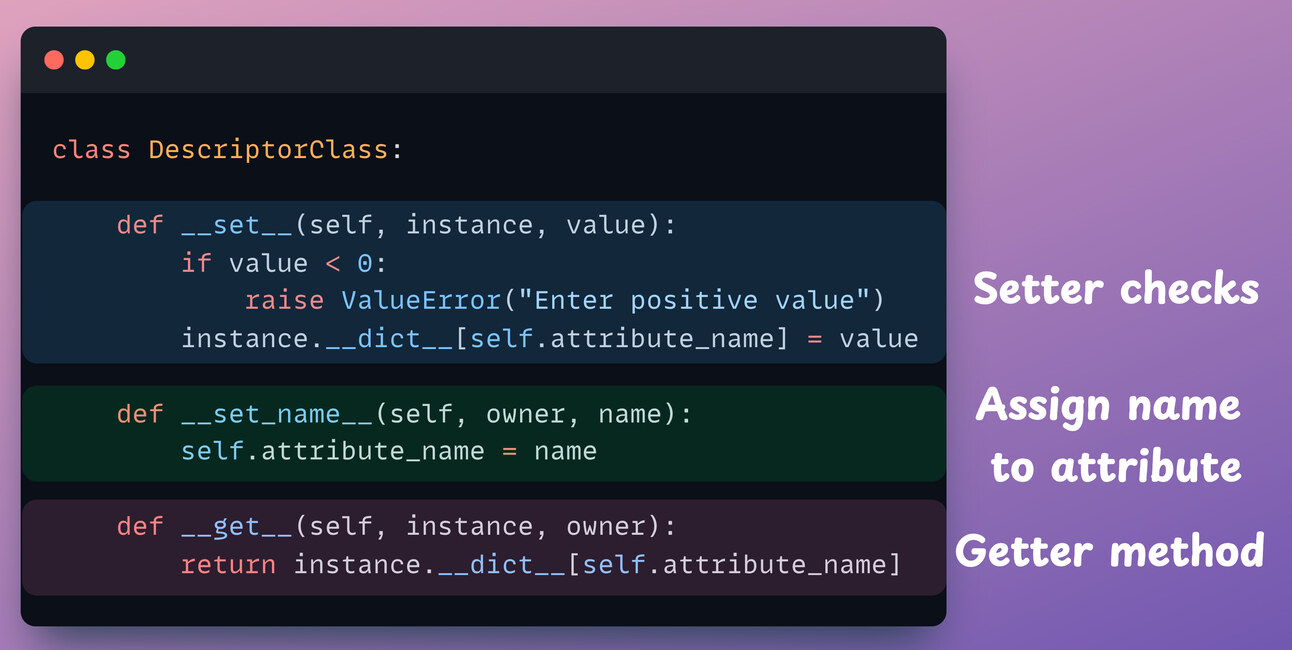Screen dimensions: 1292x650
Task: Click the "self.attribute_name = name" assignment line
Action: click(388, 451)
